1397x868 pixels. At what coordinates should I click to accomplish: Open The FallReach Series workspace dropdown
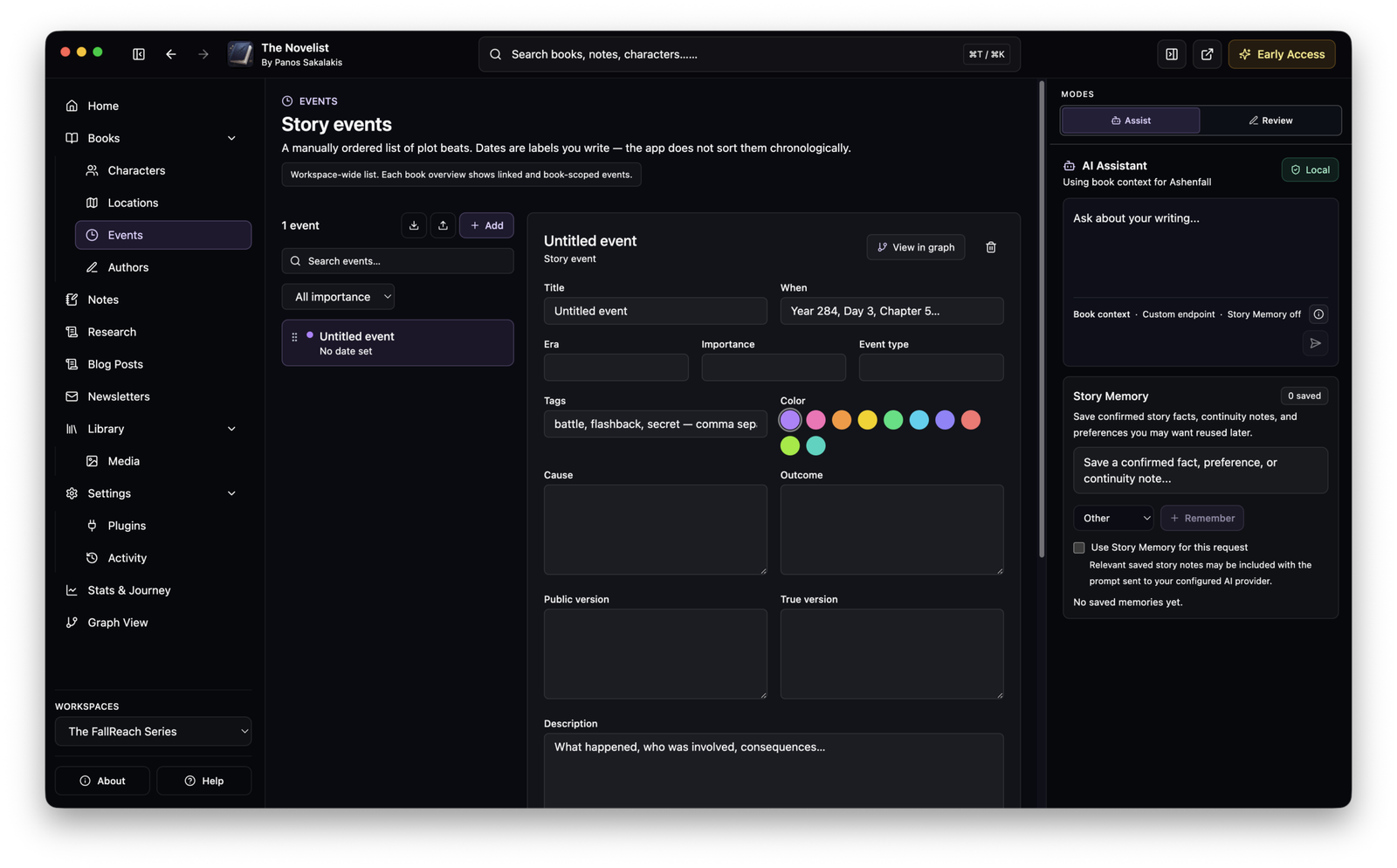(154, 732)
